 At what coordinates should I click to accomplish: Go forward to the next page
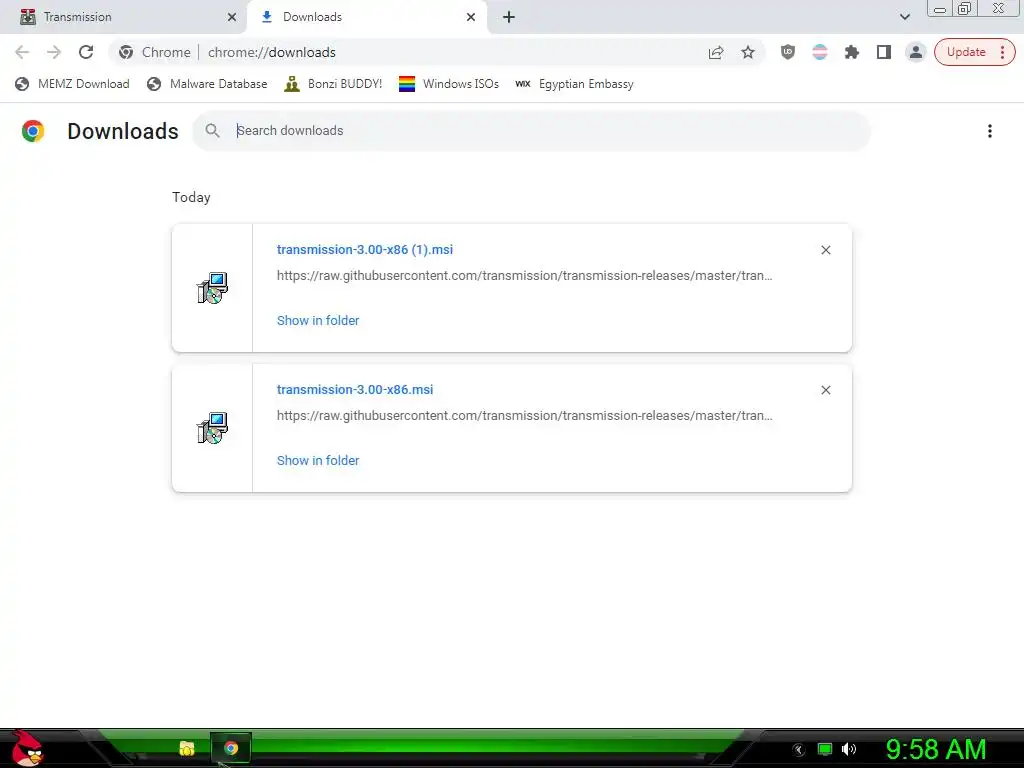(x=54, y=52)
